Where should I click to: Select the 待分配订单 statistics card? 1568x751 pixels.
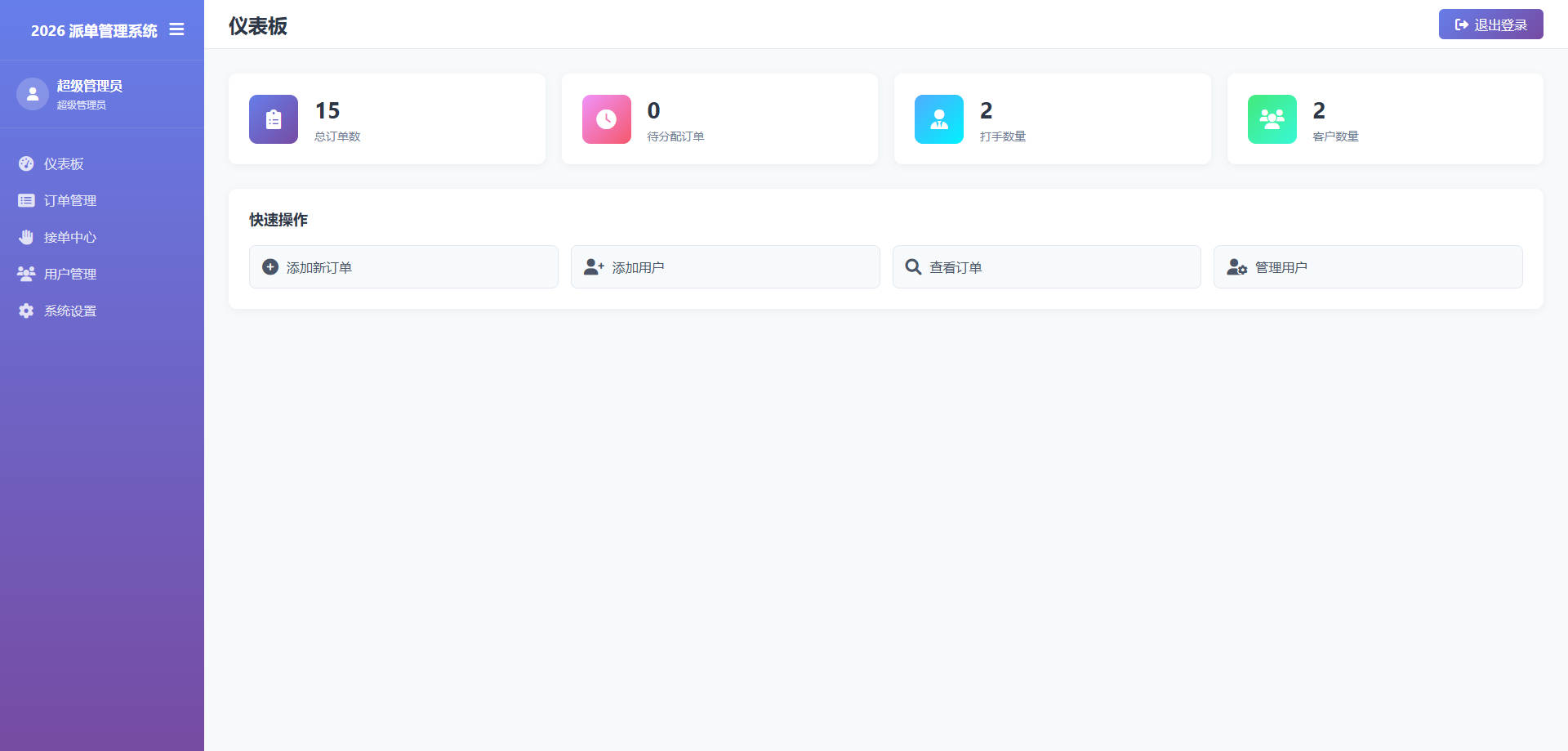pos(719,119)
